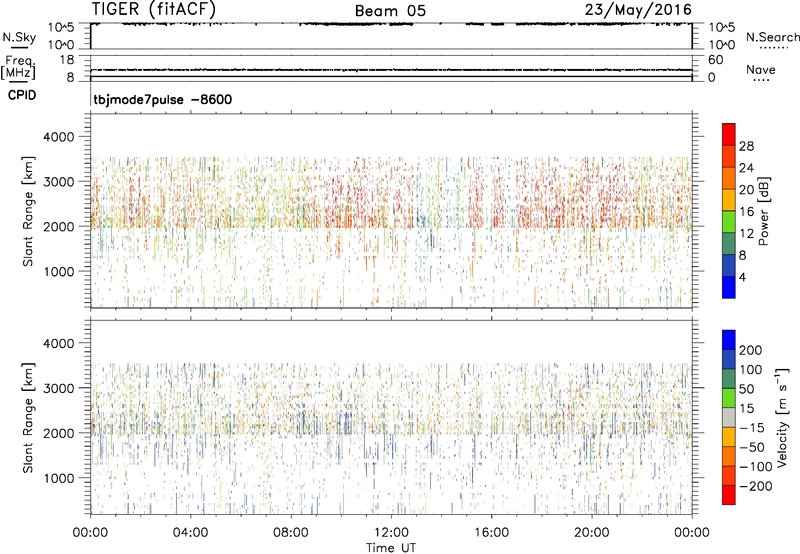Click the '08:00' time tick label
800x554 pixels.
291,533
